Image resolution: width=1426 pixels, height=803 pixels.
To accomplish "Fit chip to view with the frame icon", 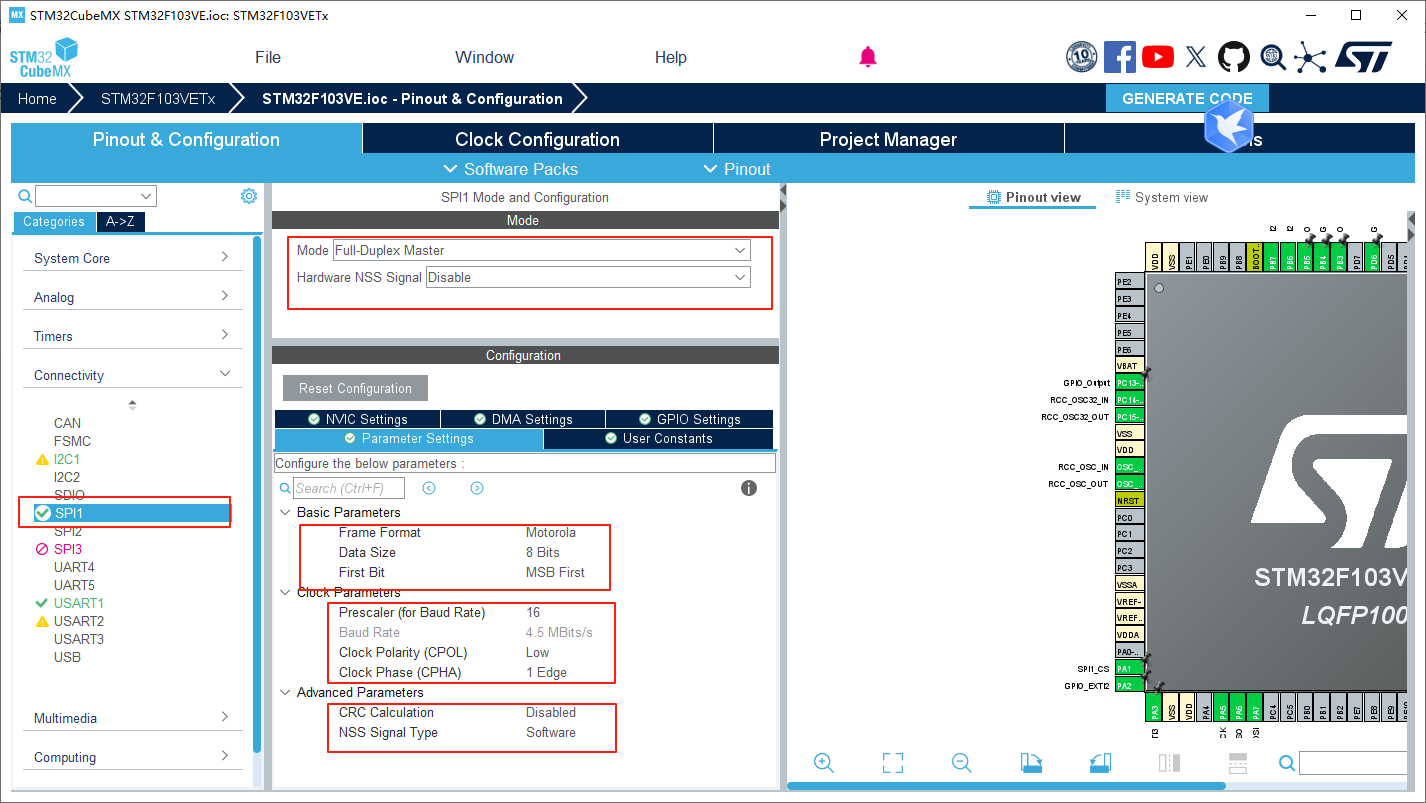I will click(893, 763).
